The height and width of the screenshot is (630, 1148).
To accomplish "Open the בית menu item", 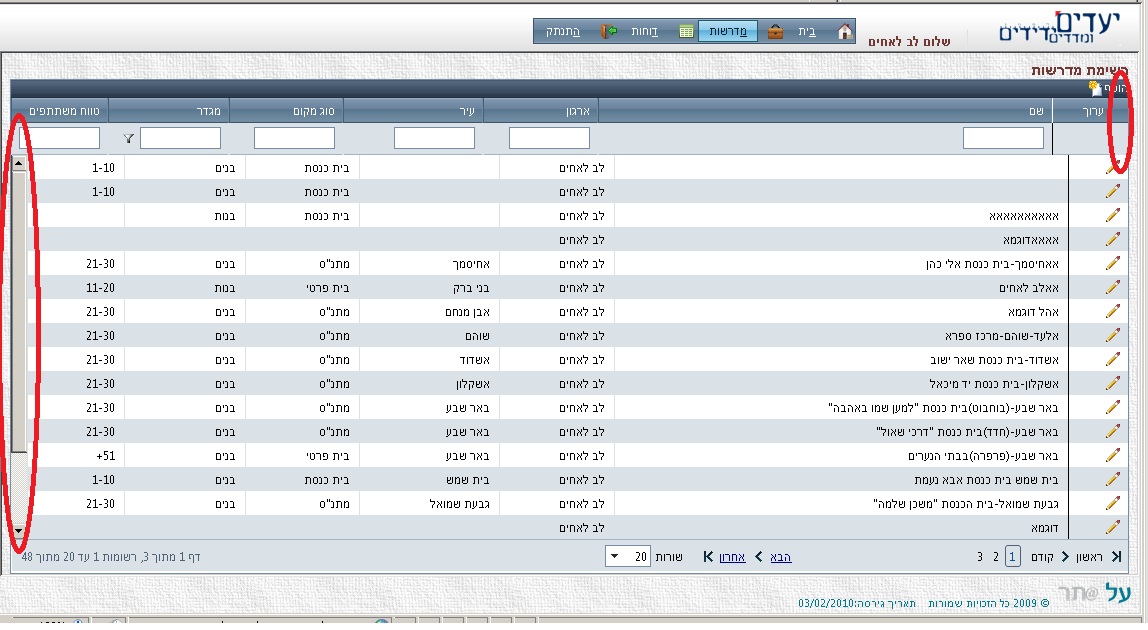I will coord(807,32).
